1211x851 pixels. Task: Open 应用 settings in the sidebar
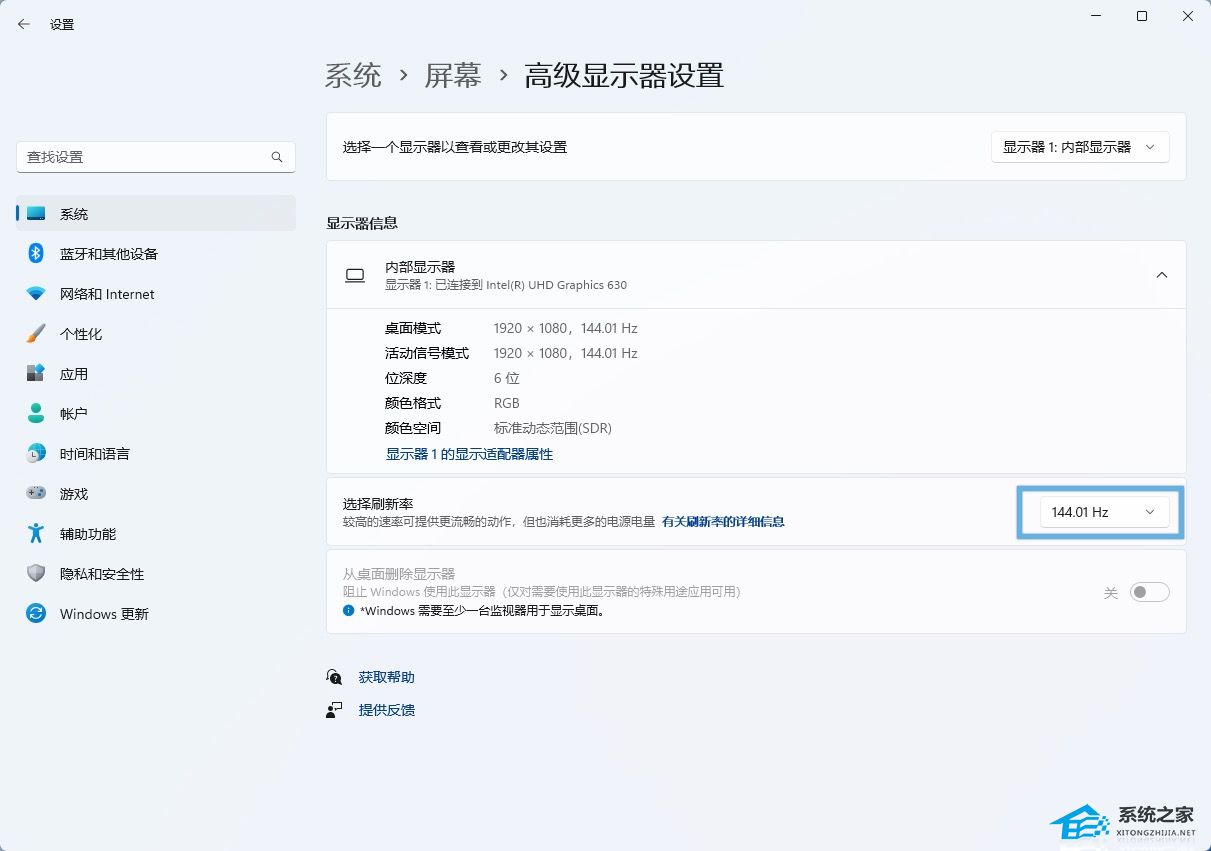(x=74, y=374)
